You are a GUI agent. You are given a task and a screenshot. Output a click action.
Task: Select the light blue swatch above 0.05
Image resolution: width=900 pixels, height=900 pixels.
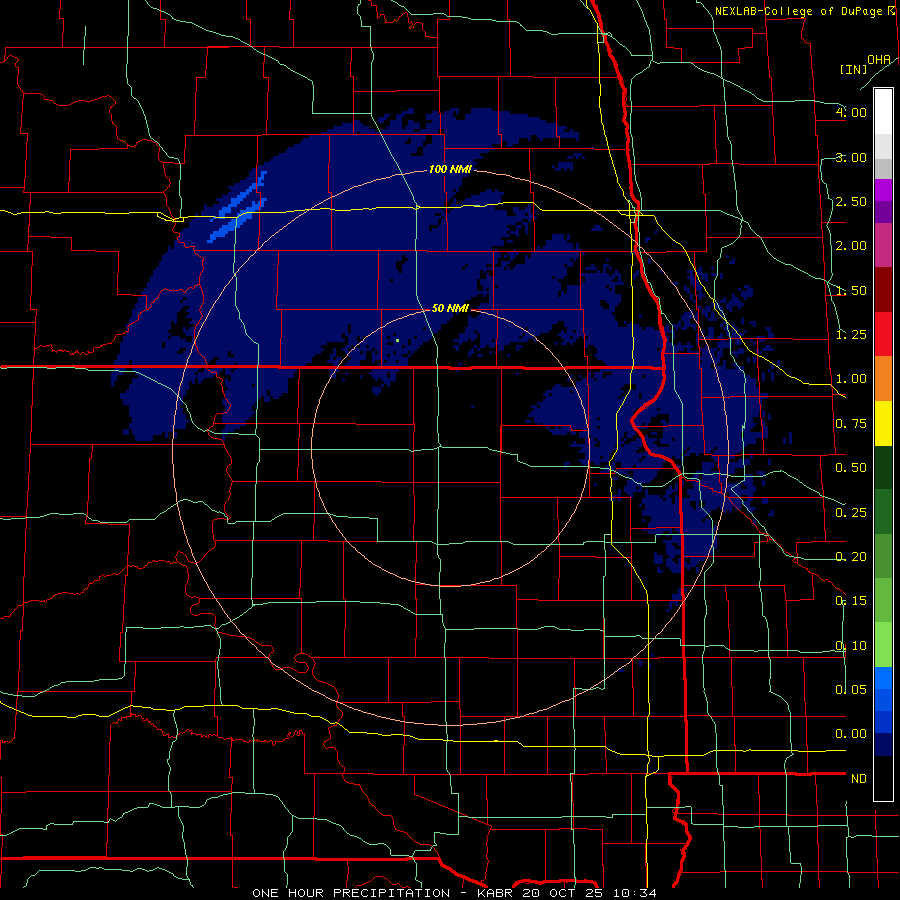point(883,678)
